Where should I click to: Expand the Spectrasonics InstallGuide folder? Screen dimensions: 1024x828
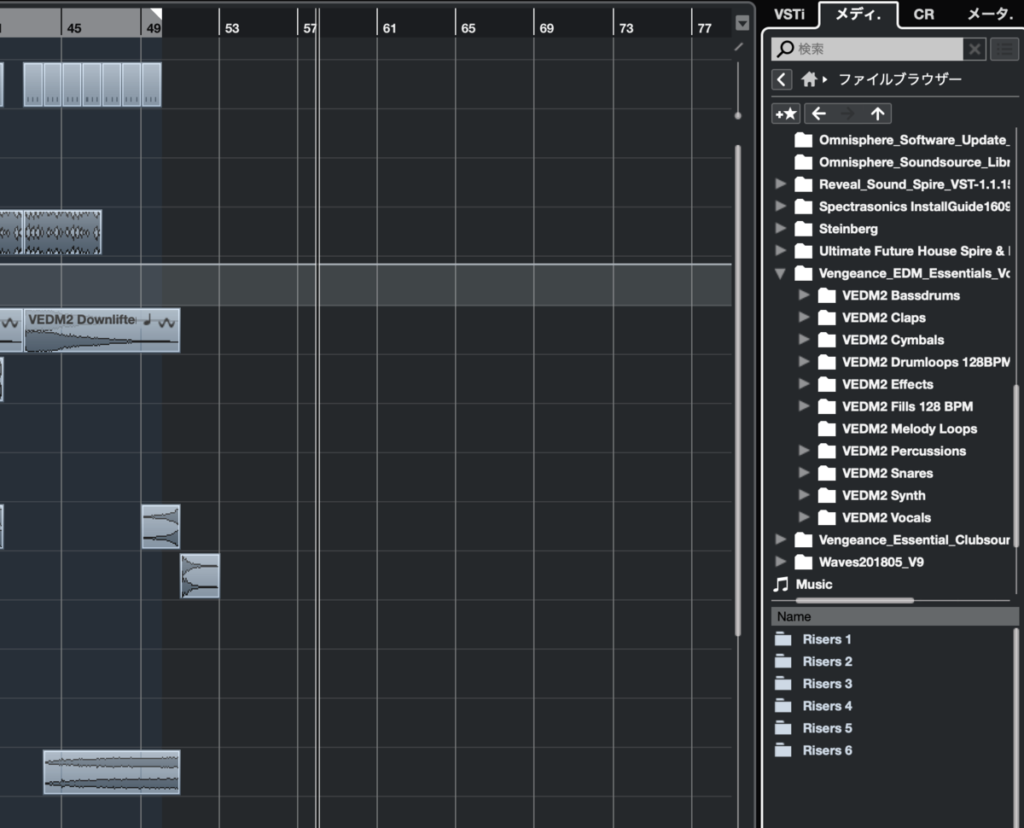pos(780,206)
